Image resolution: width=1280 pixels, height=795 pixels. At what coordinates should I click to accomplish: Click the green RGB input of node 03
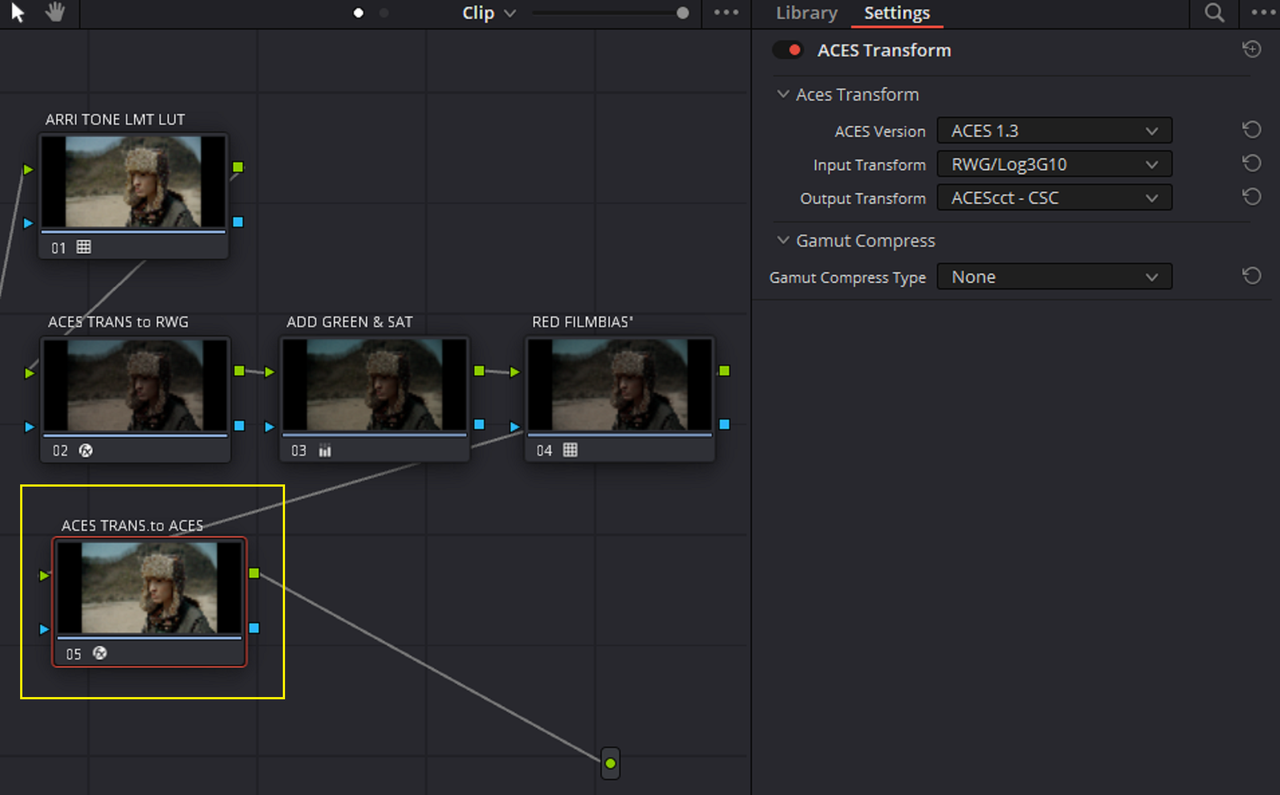coord(270,372)
